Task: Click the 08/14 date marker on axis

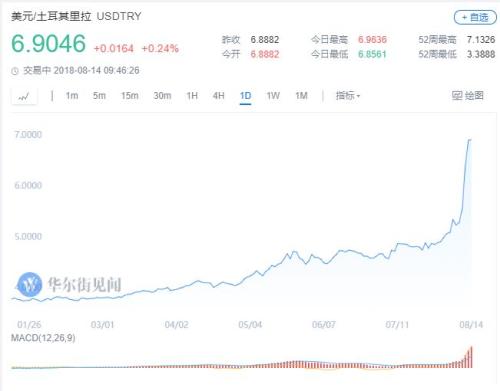Action: 471,324
